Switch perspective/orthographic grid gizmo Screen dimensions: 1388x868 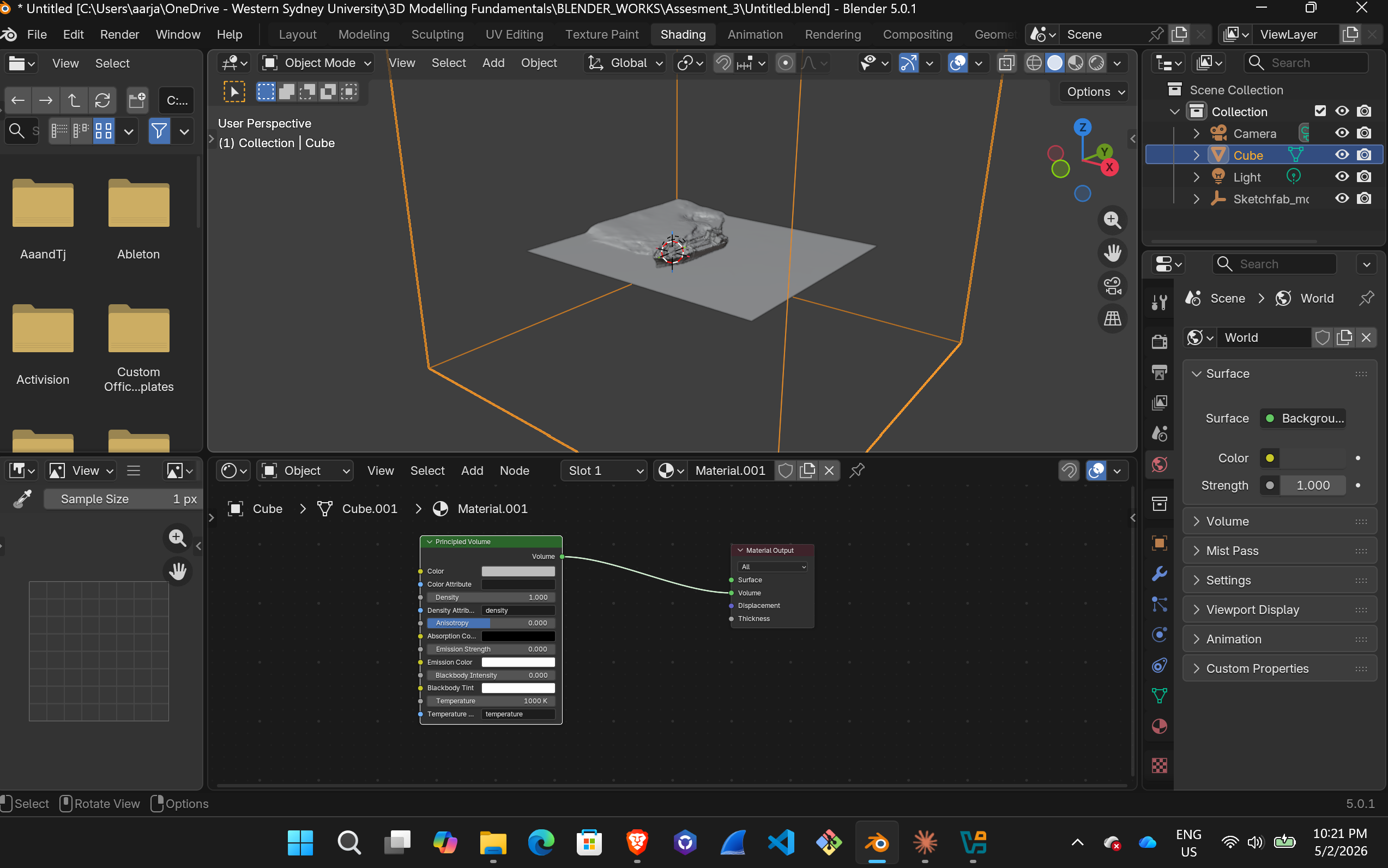(x=1112, y=318)
